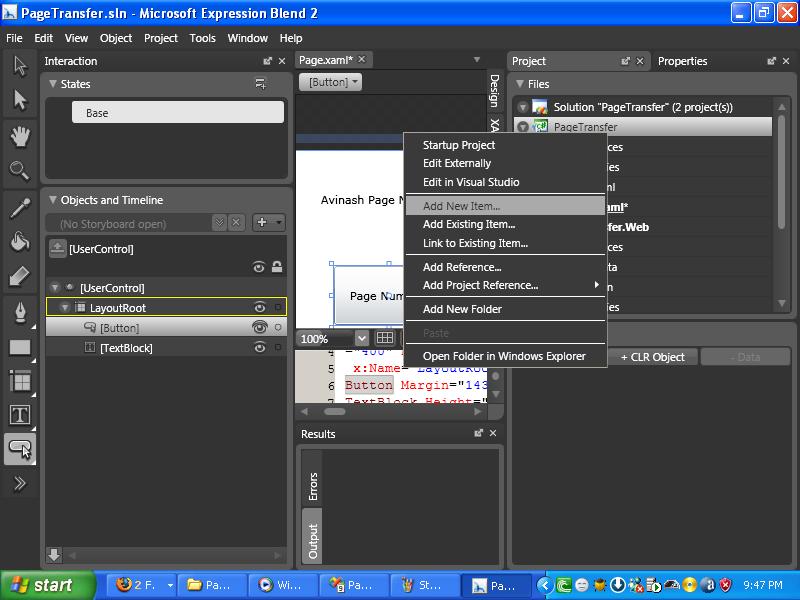Open the [Button] breadcrumb dropdown

pyautogui.click(x=331, y=82)
